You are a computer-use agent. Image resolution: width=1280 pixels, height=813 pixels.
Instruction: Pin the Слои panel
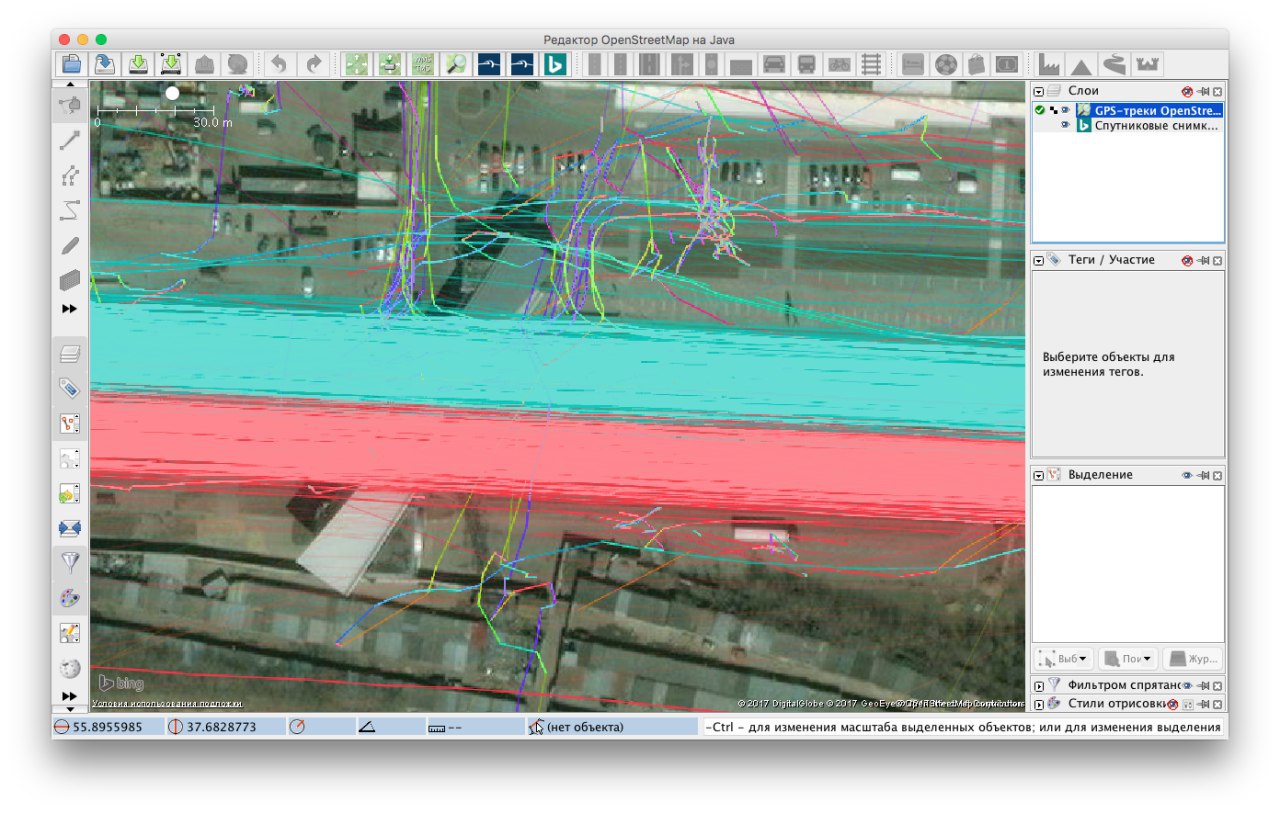[1203, 91]
